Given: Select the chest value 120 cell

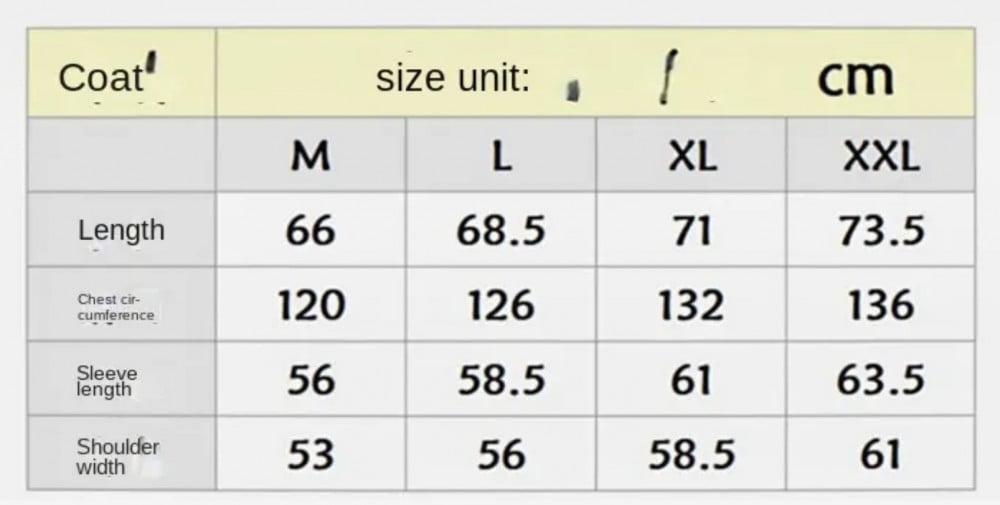Looking at the screenshot, I should point(311,304).
